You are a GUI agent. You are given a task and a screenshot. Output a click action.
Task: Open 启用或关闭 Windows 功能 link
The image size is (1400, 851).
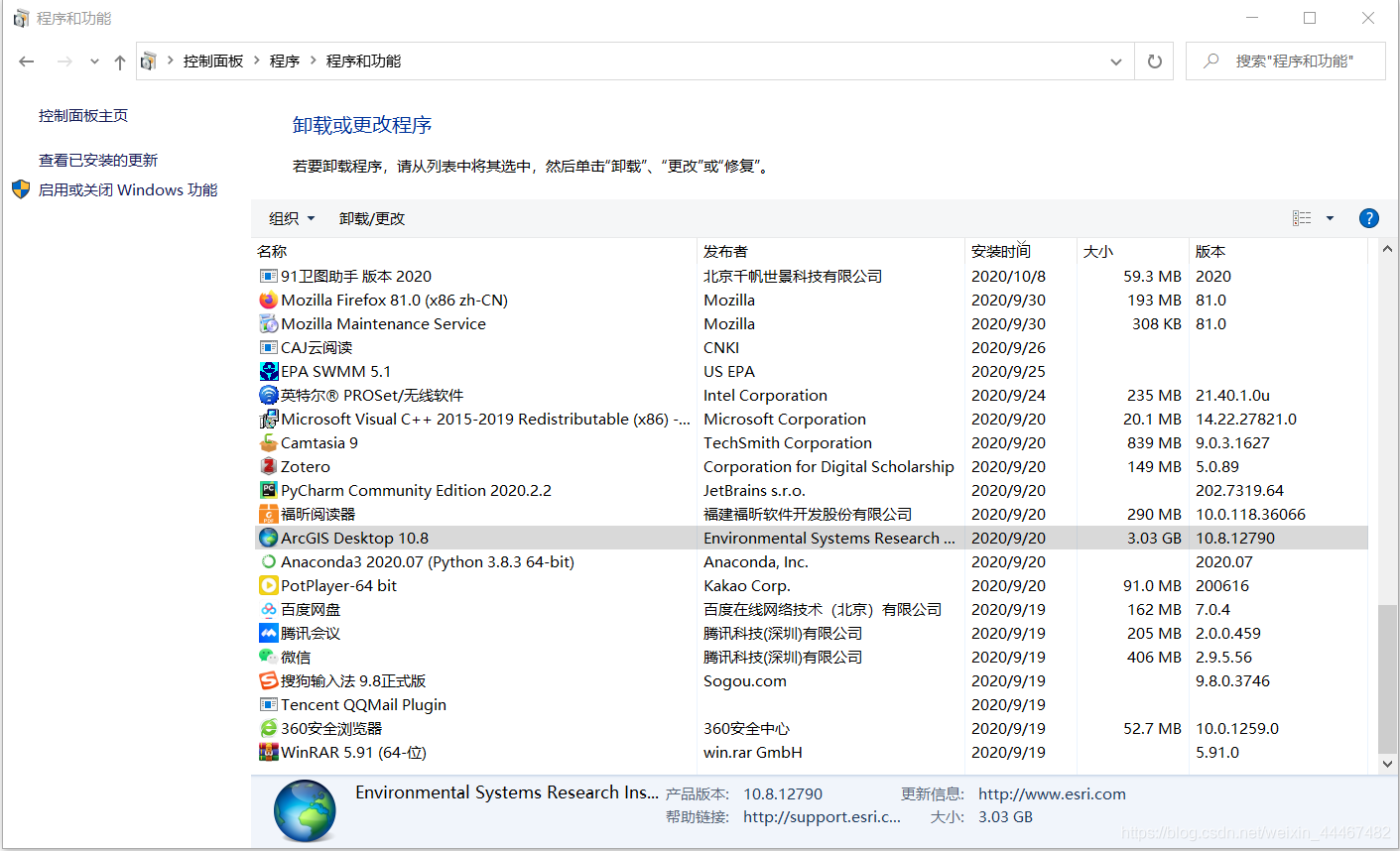pyautogui.click(x=128, y=189)
